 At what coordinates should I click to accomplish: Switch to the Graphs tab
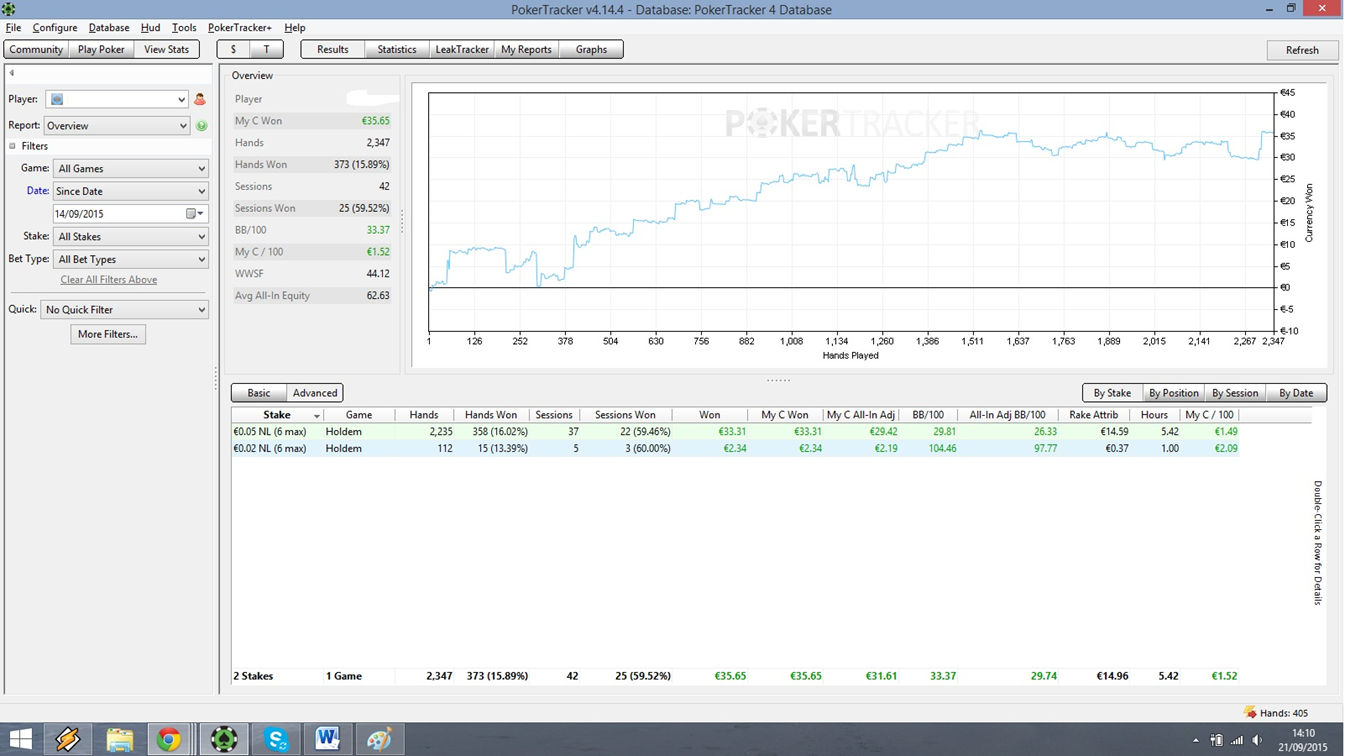(x=591, y=49)
